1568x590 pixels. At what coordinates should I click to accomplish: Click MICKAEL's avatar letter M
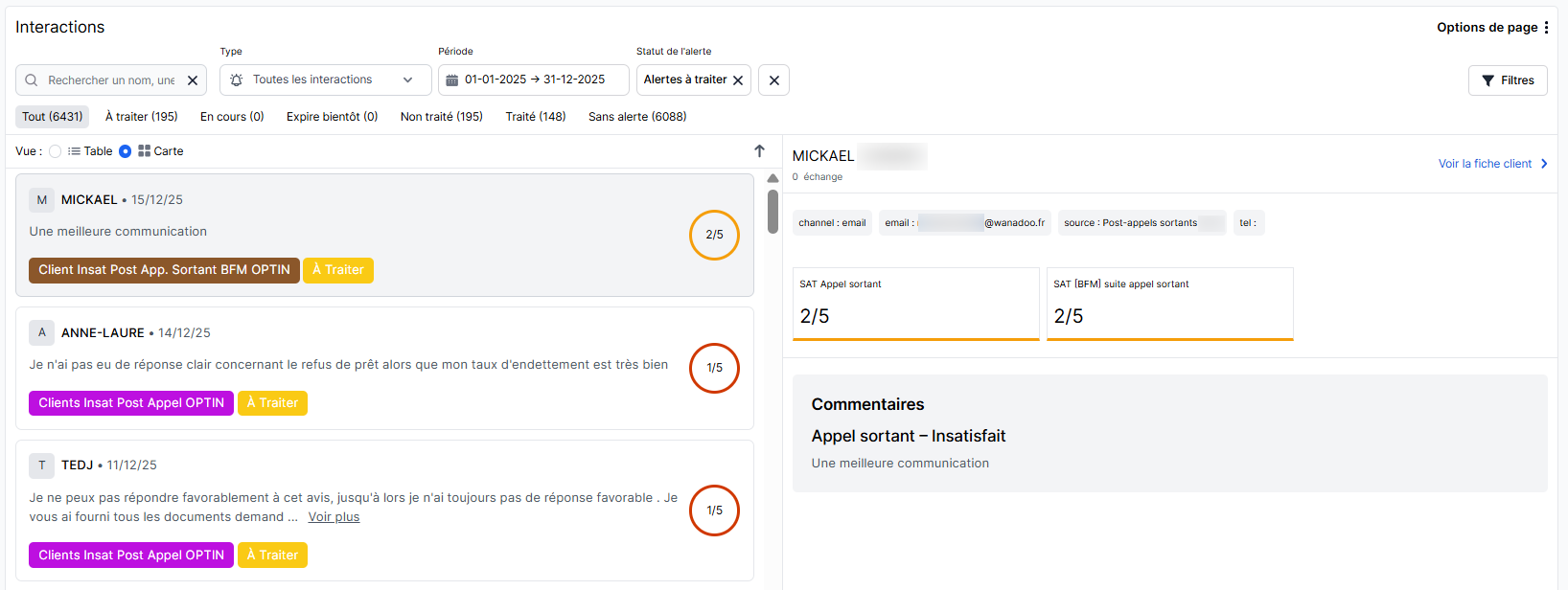(x=42, y=200)
